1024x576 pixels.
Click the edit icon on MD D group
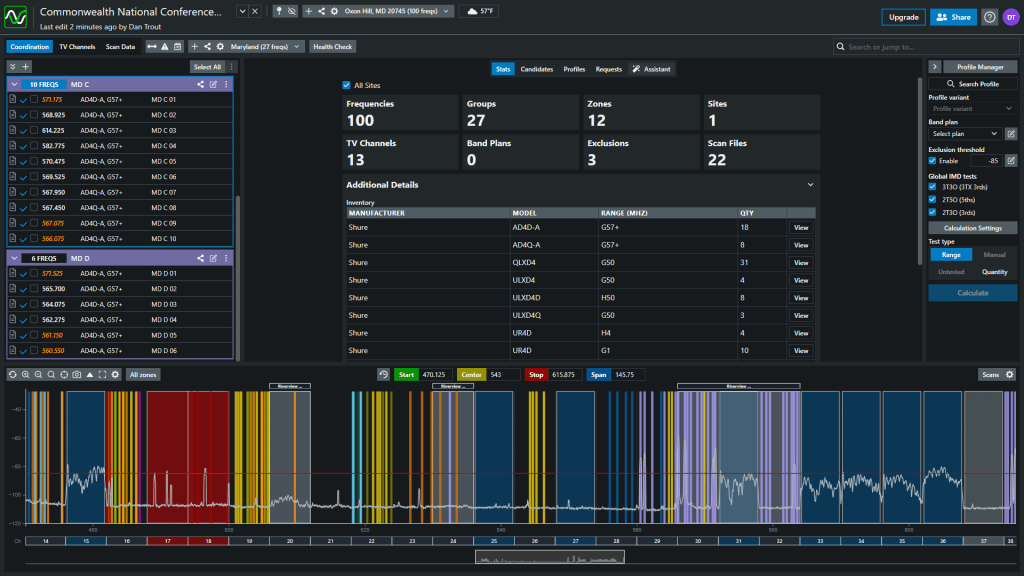pos(213,258)
